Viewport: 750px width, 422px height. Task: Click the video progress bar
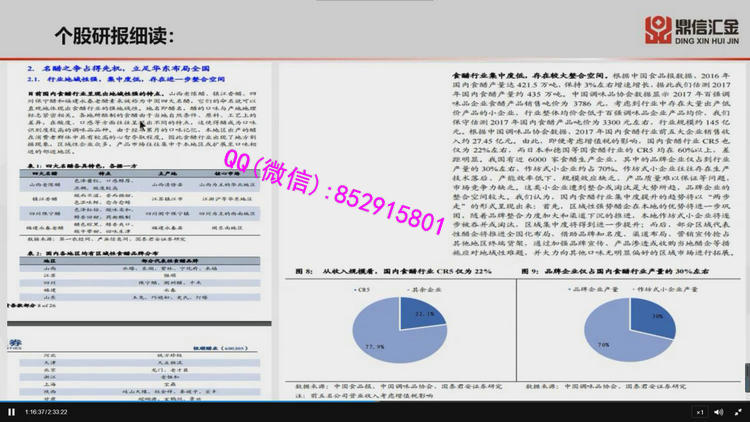click(x=375, y=401)
